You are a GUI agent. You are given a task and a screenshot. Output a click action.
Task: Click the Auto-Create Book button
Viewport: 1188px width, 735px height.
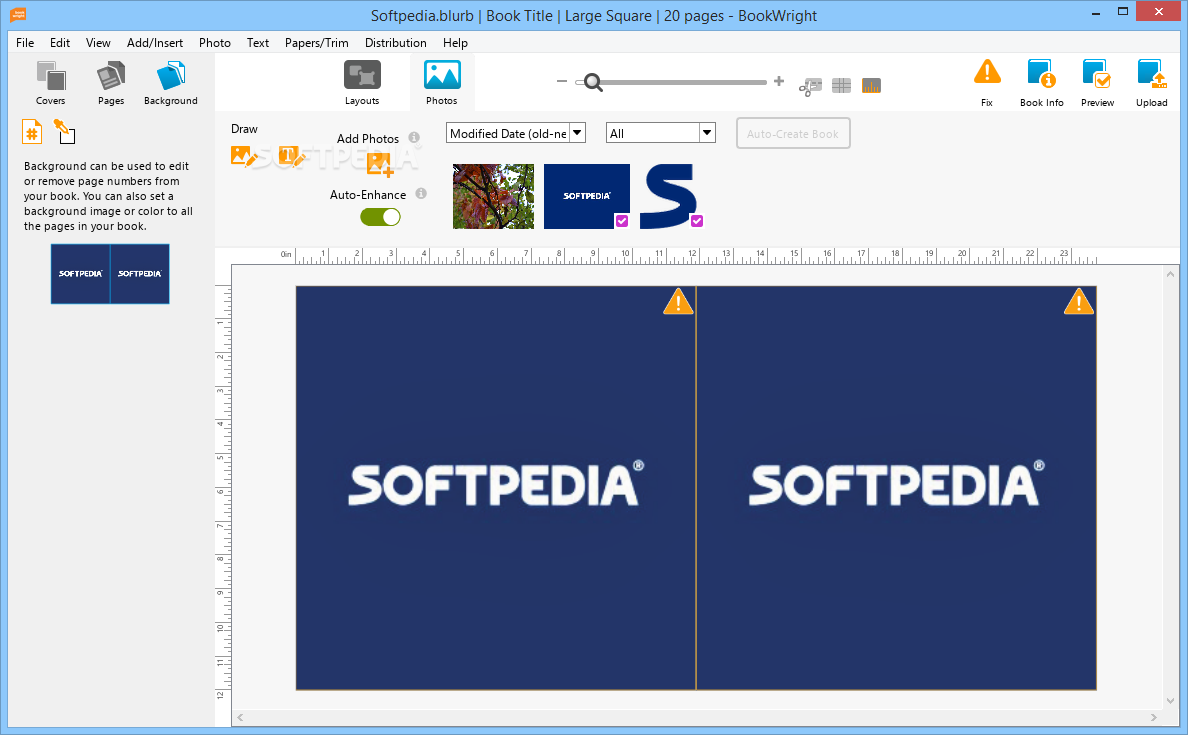pos(793,133)
